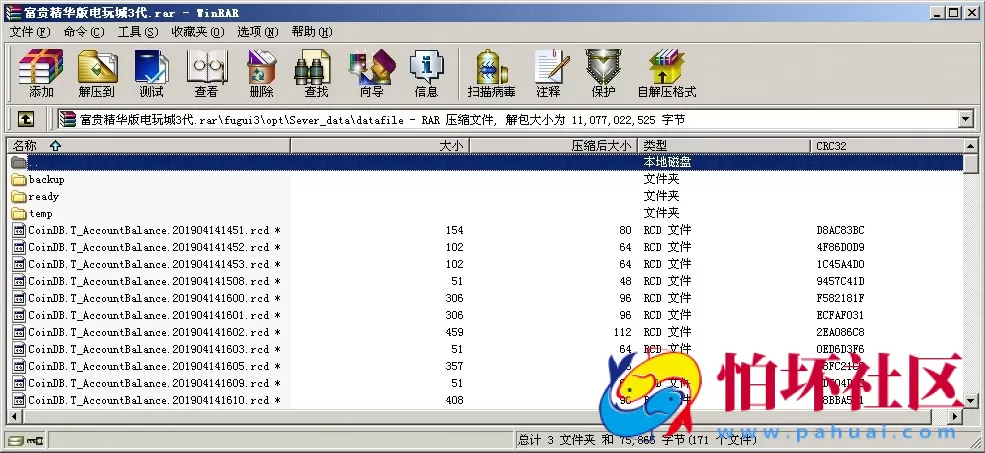Click CRC32 value 4F86D0D9
The height and width of the screenshot is (453, 985).
(840, 248)
